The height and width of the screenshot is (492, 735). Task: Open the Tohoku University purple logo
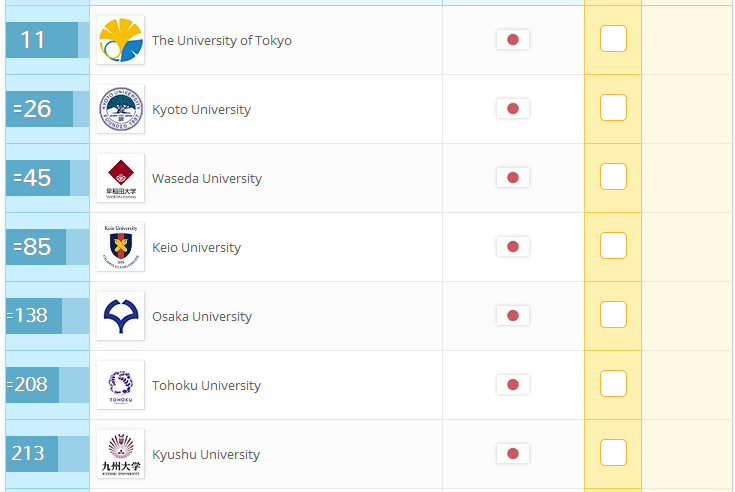coord(120,385)
